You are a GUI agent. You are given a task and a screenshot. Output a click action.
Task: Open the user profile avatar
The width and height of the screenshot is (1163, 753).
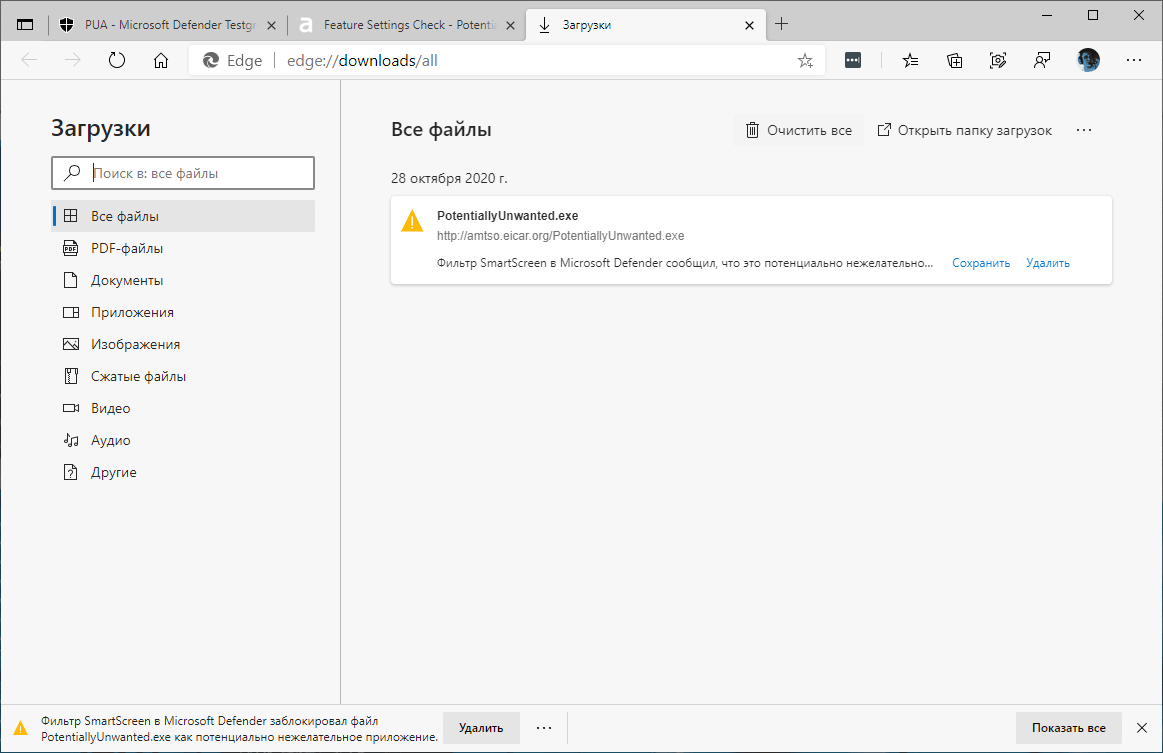[1088, 60]
